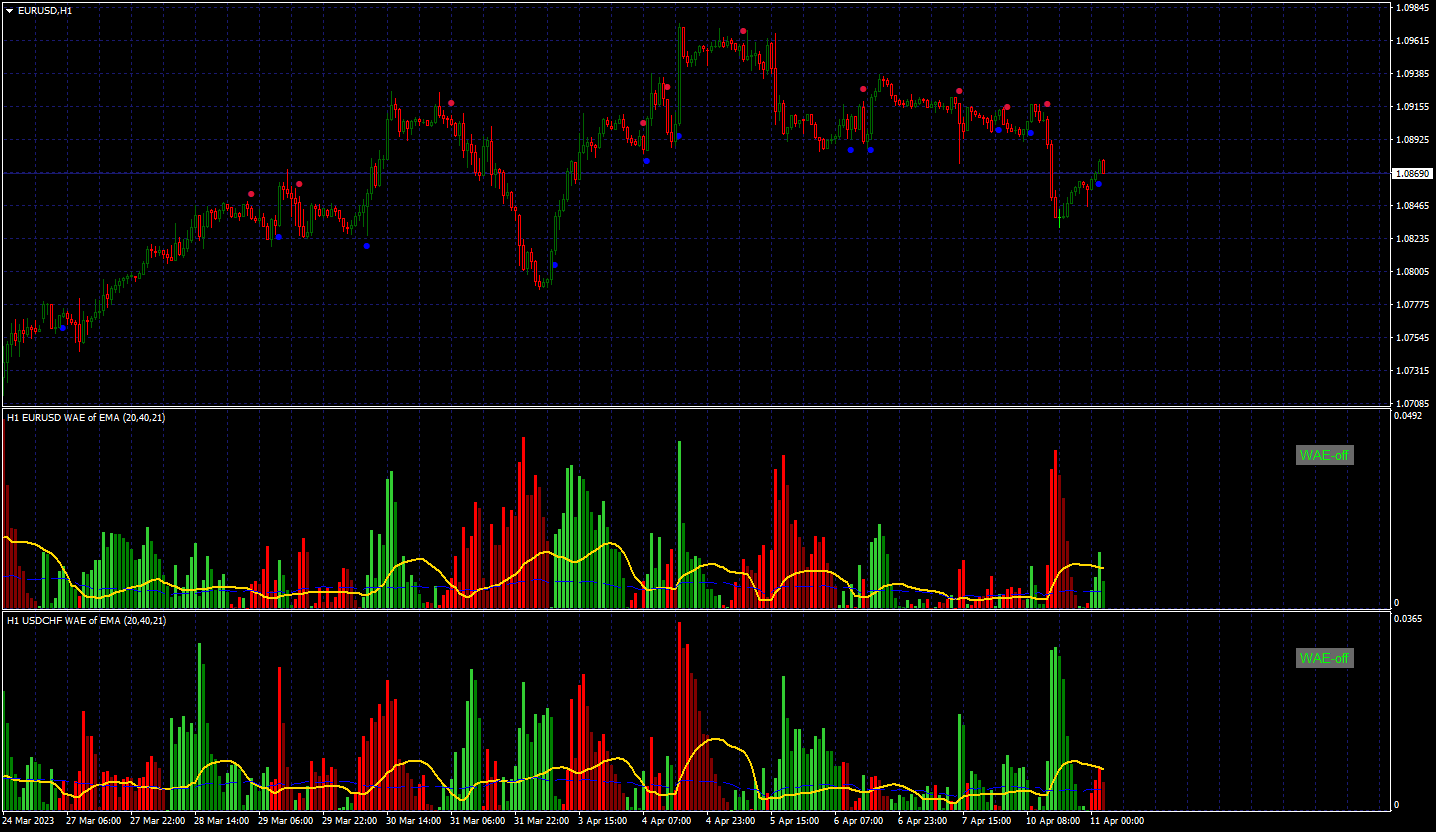Open the EURUSD,H1 chart dropdown arrow
The height and width of the screenshot is (832, 1436).
tap(9, 10)
